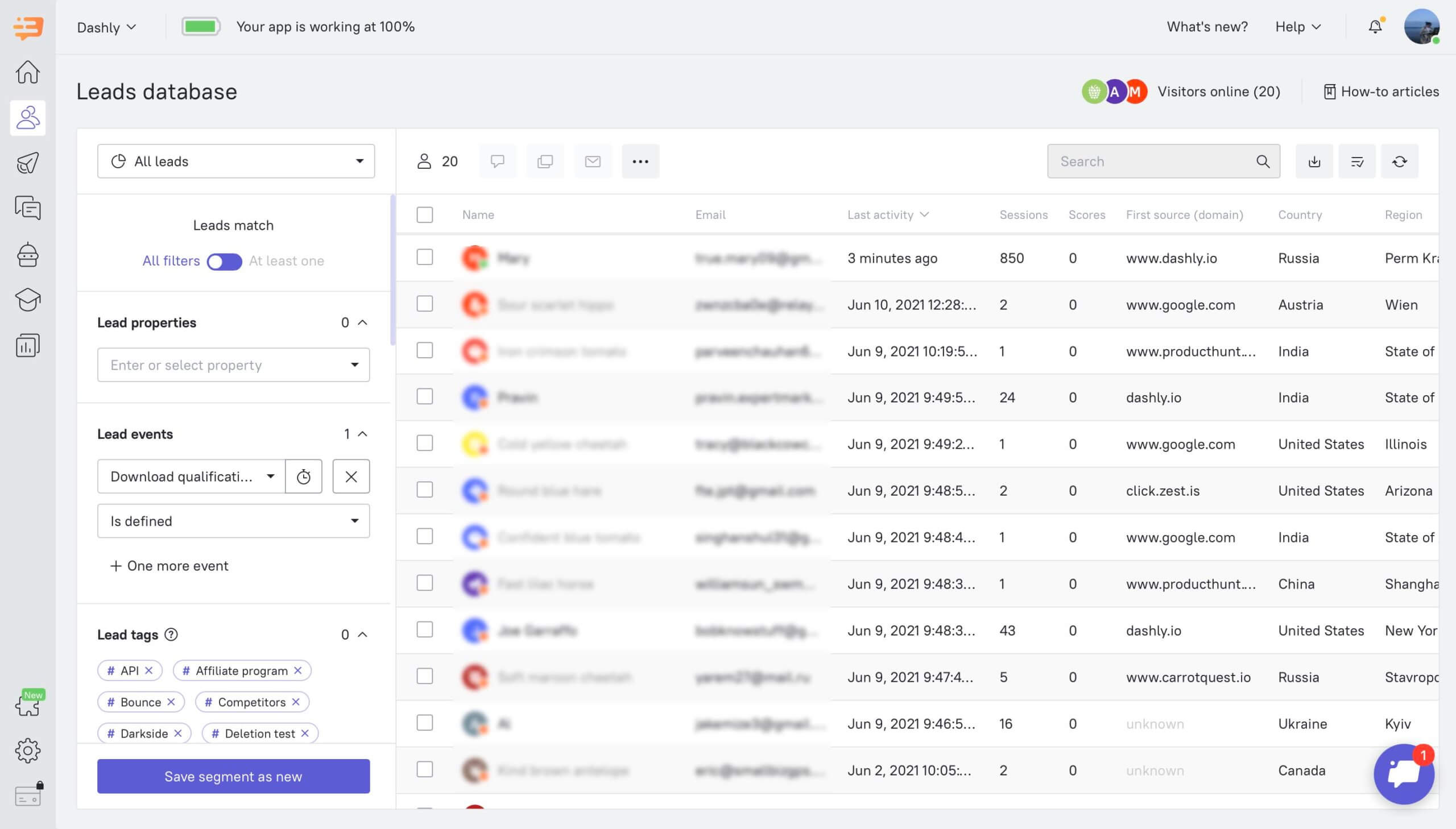This screenshot has width=1456, height=829.
Task: Check the Joe Garrafa row checkbox
Action: pos(425,630)
